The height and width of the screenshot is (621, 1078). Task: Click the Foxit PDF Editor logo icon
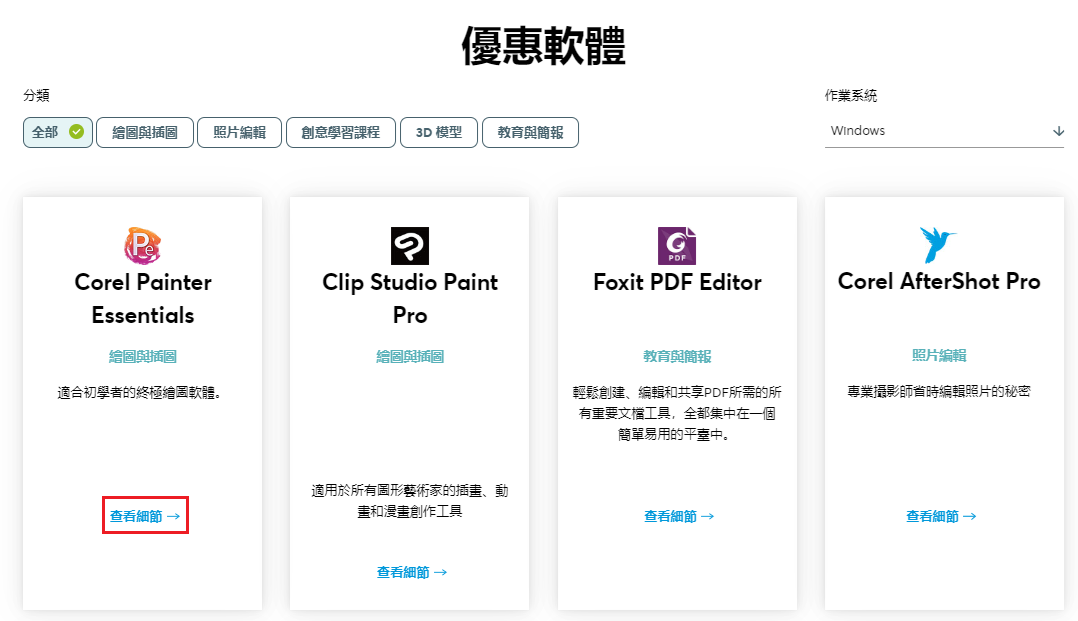(x=677, y=246)
